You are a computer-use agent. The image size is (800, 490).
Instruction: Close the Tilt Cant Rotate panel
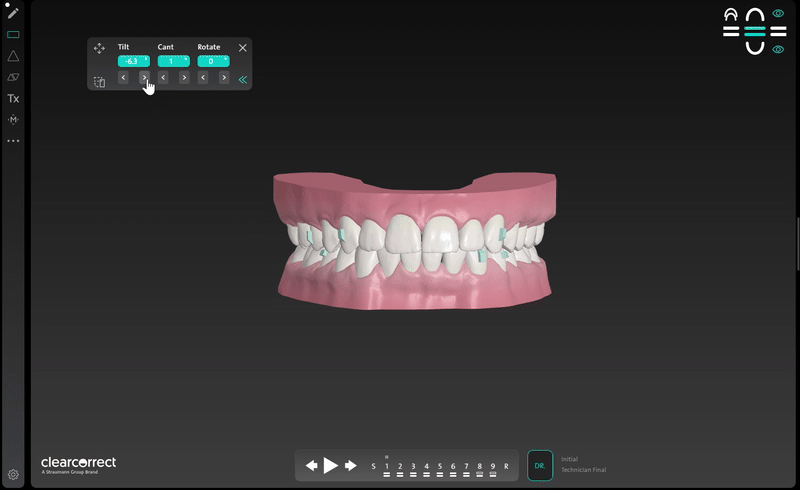tap(243, 48)
